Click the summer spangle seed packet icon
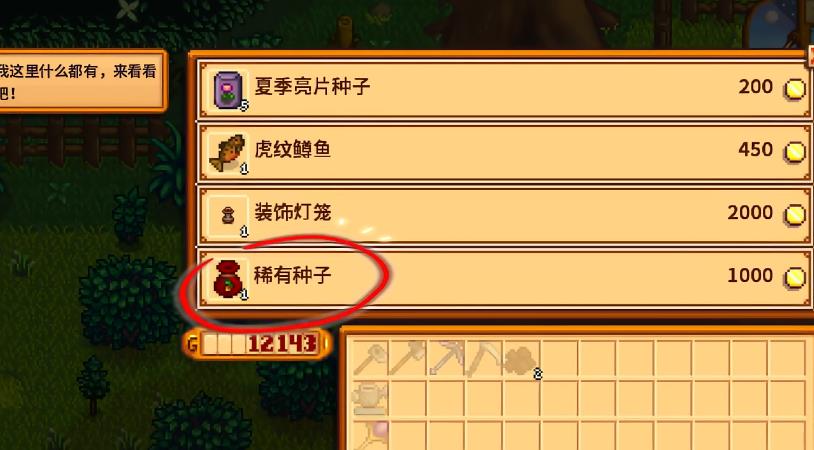Image resolution: width=814 pixels, height=450 pixels. click(x=228, y=89)
